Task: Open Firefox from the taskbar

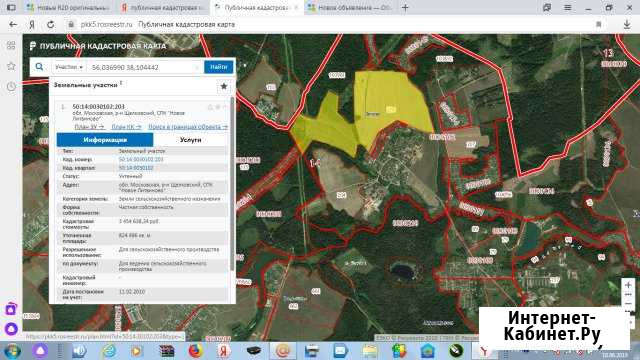Action: [196, 351]
